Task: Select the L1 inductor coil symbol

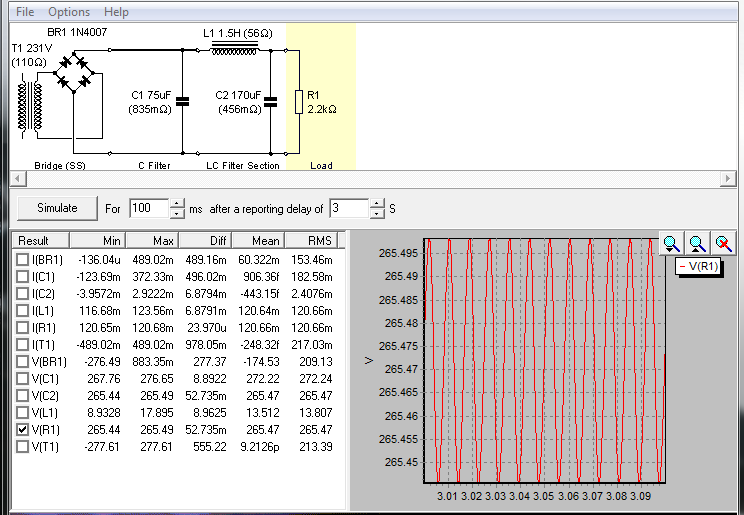Action: pyautogui.click(x=234, y=48)
